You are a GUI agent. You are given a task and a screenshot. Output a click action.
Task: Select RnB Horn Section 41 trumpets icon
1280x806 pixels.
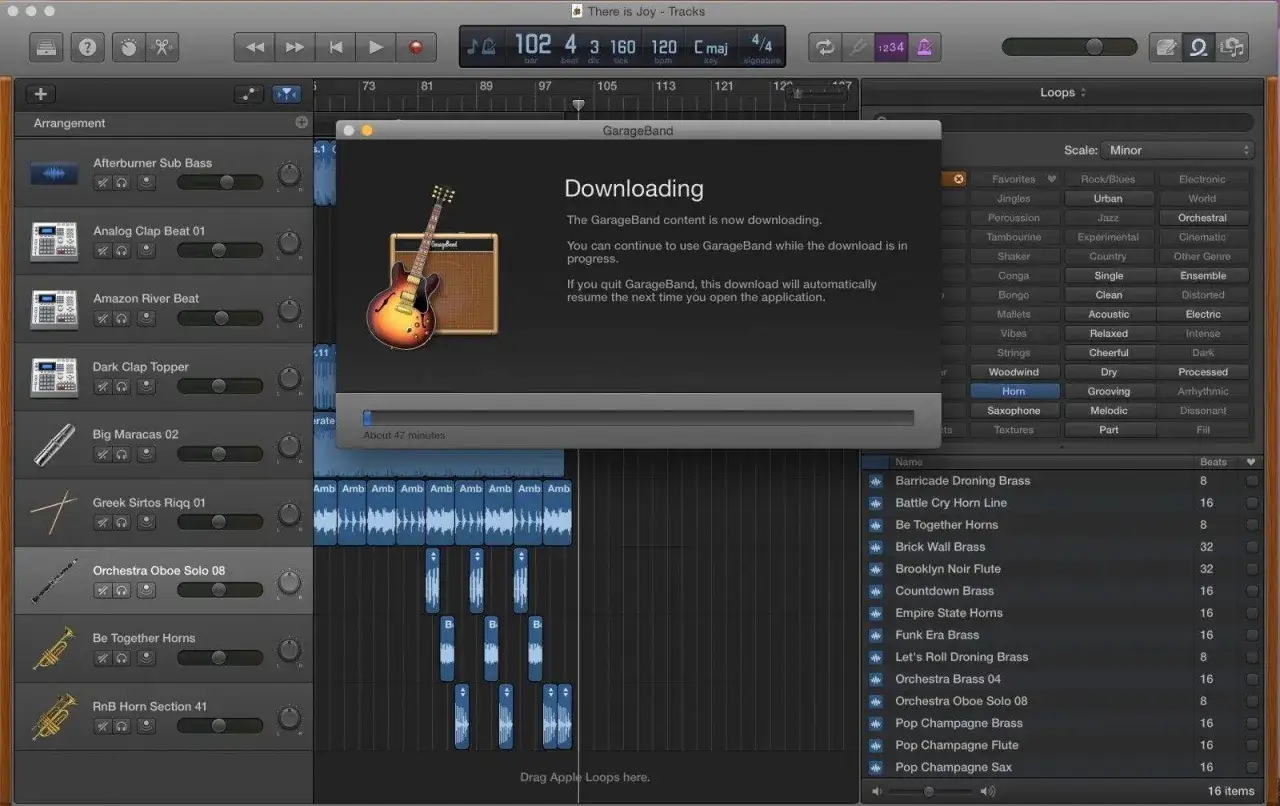click(55, 717)
